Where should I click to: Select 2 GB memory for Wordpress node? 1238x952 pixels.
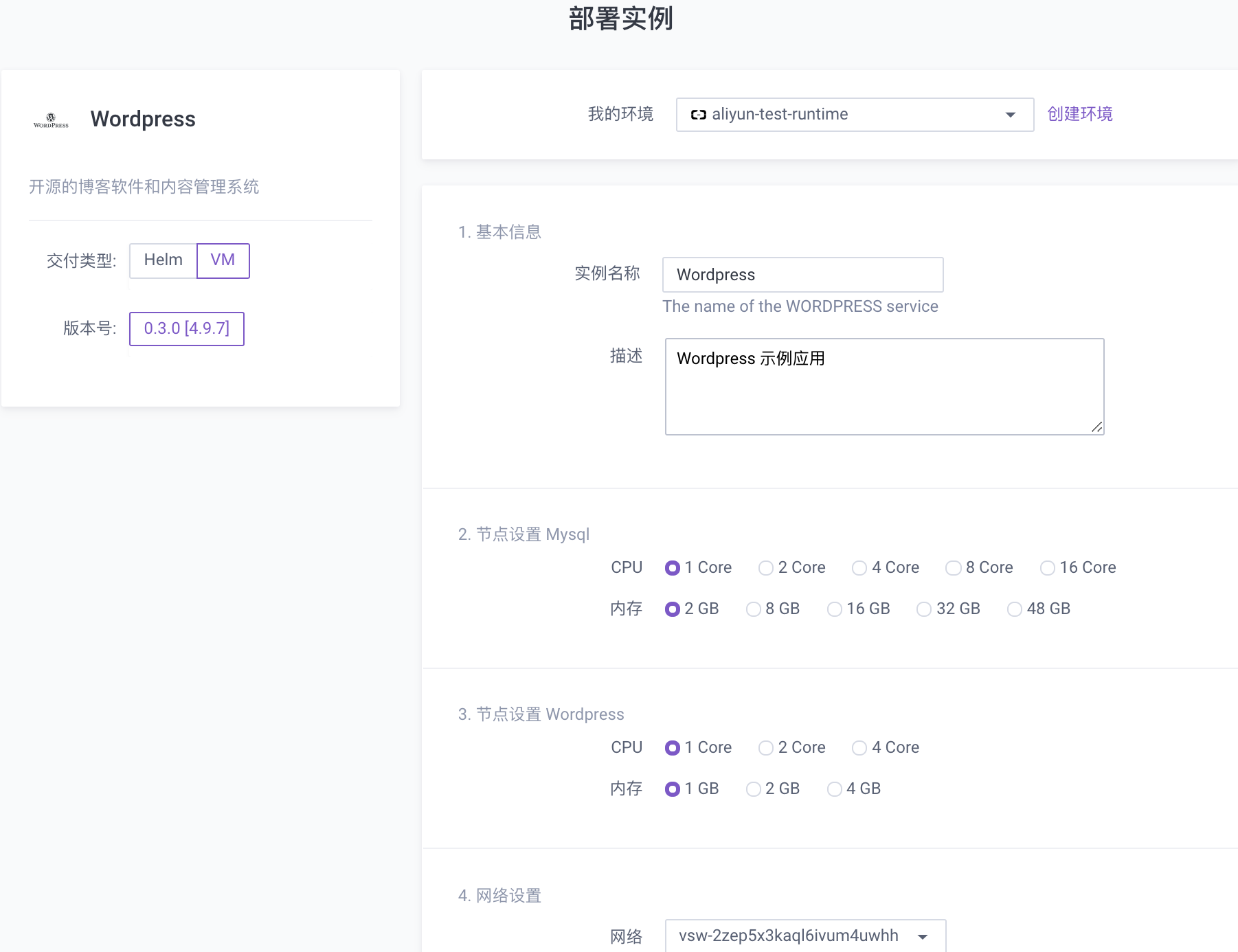[754, 789]
